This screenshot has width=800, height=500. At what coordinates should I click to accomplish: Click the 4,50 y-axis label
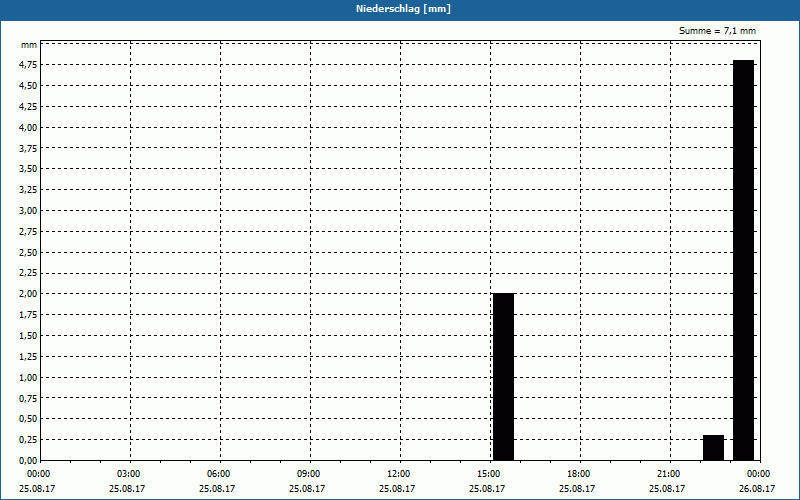pos(28,86)
